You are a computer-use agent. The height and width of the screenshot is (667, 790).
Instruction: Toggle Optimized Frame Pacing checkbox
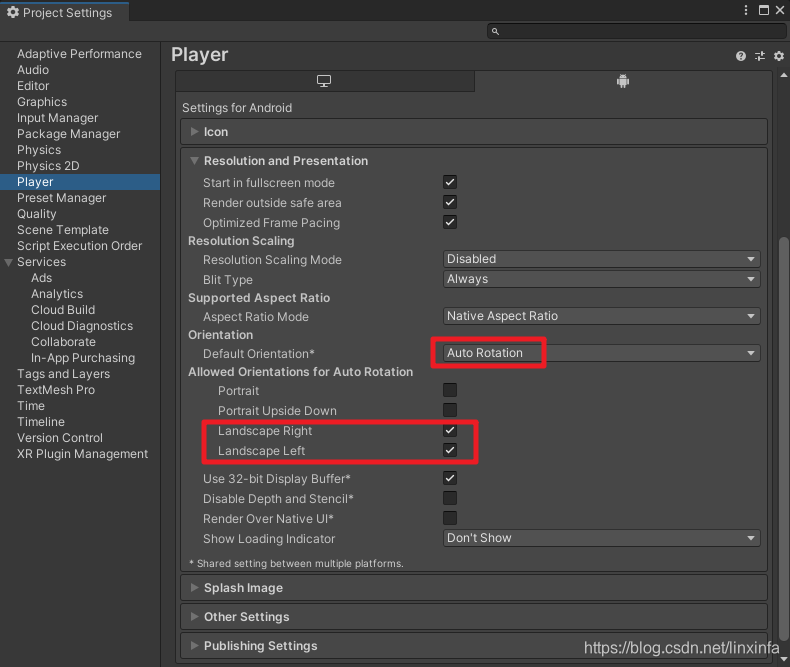(x=450, y=222)
